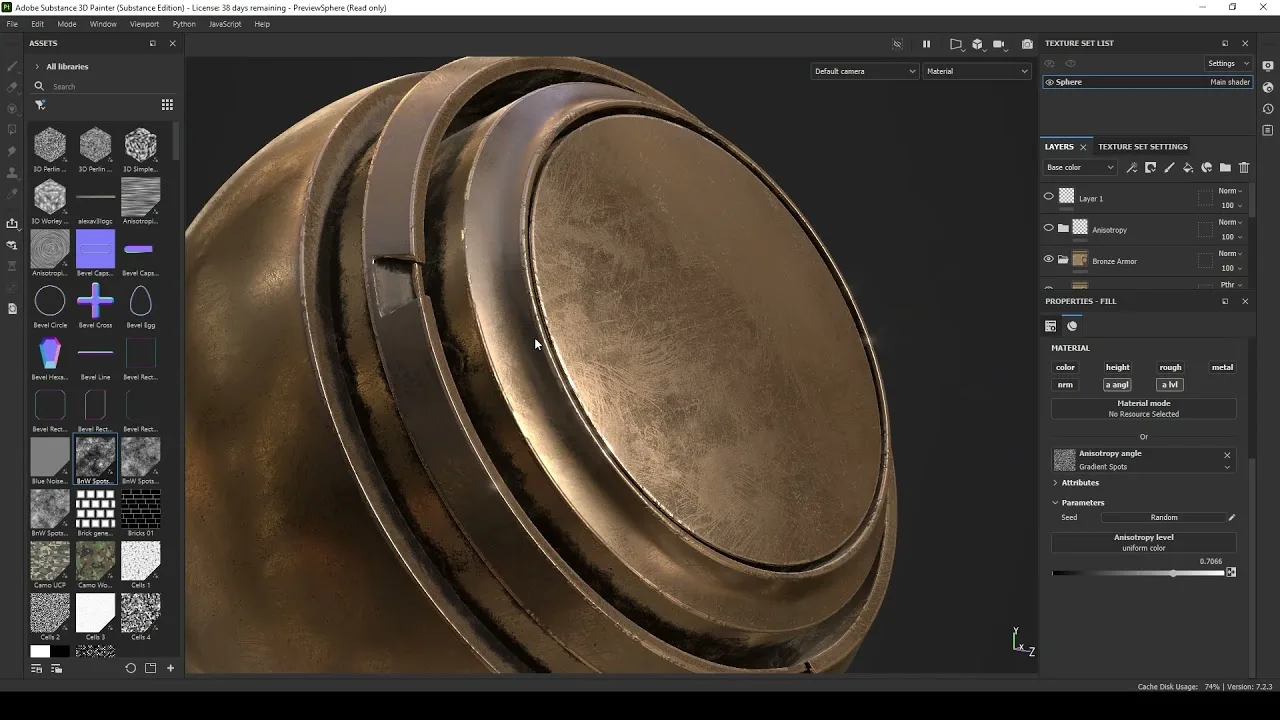Open the material properties icon in Properties panel
This screenshot has height=720, width=1280.
click(x=1071, y=325)
